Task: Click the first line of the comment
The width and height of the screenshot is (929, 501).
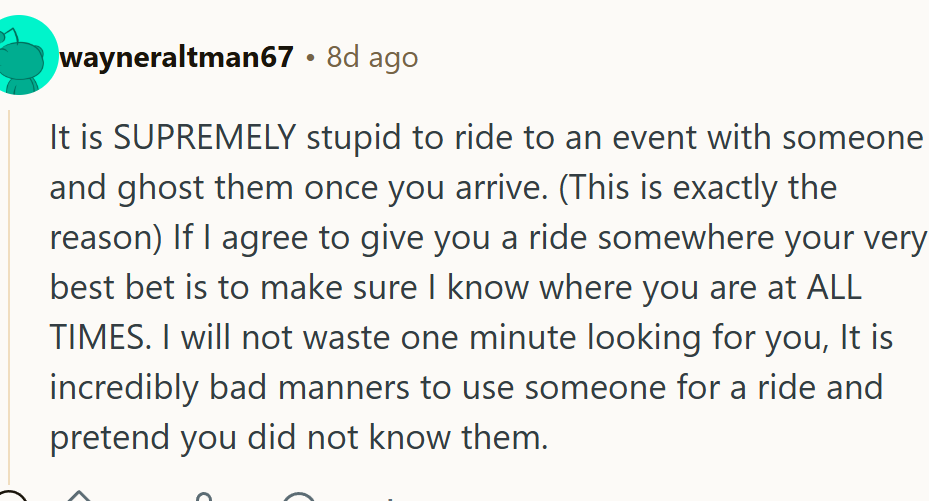Action: click(485, 138)
